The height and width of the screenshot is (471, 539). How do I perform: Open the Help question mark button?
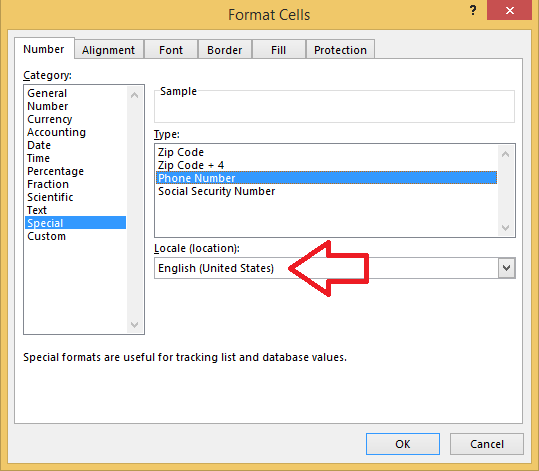click(x=473, y=11)
